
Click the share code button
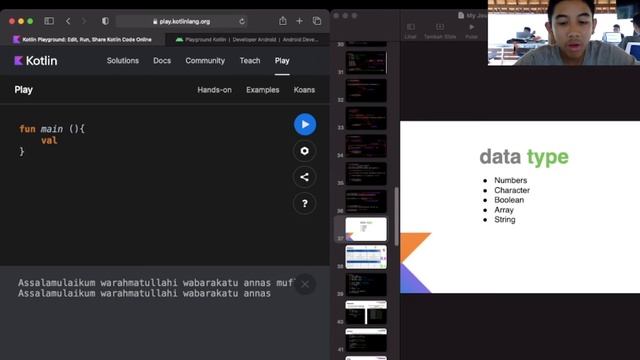(304, 177)
